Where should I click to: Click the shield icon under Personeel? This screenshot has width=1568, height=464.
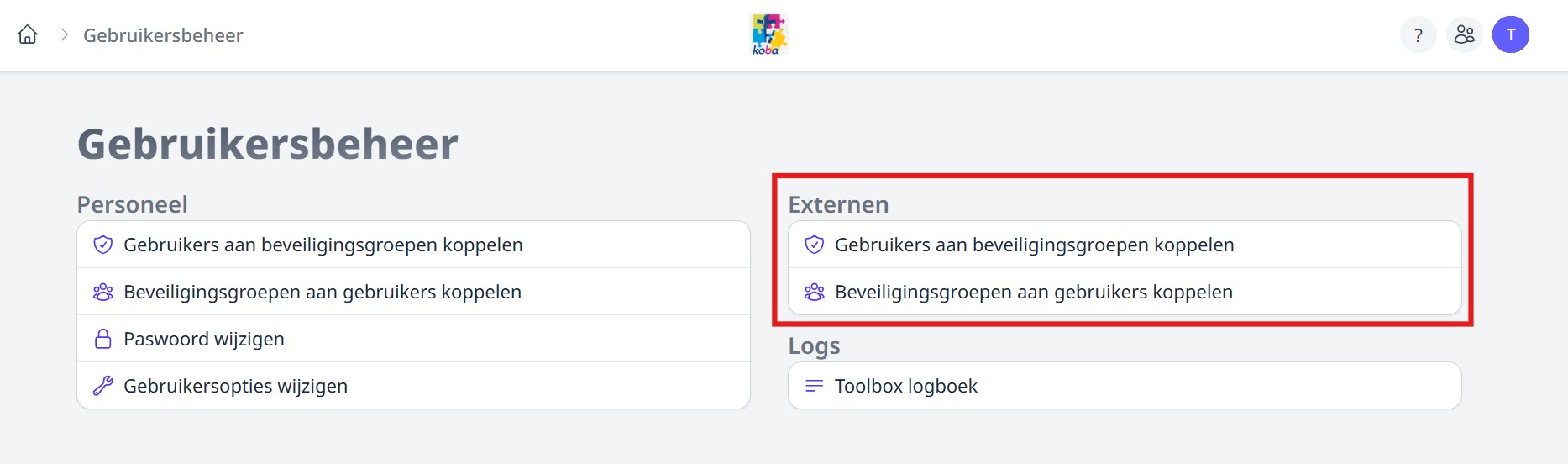tap(103, 245)
